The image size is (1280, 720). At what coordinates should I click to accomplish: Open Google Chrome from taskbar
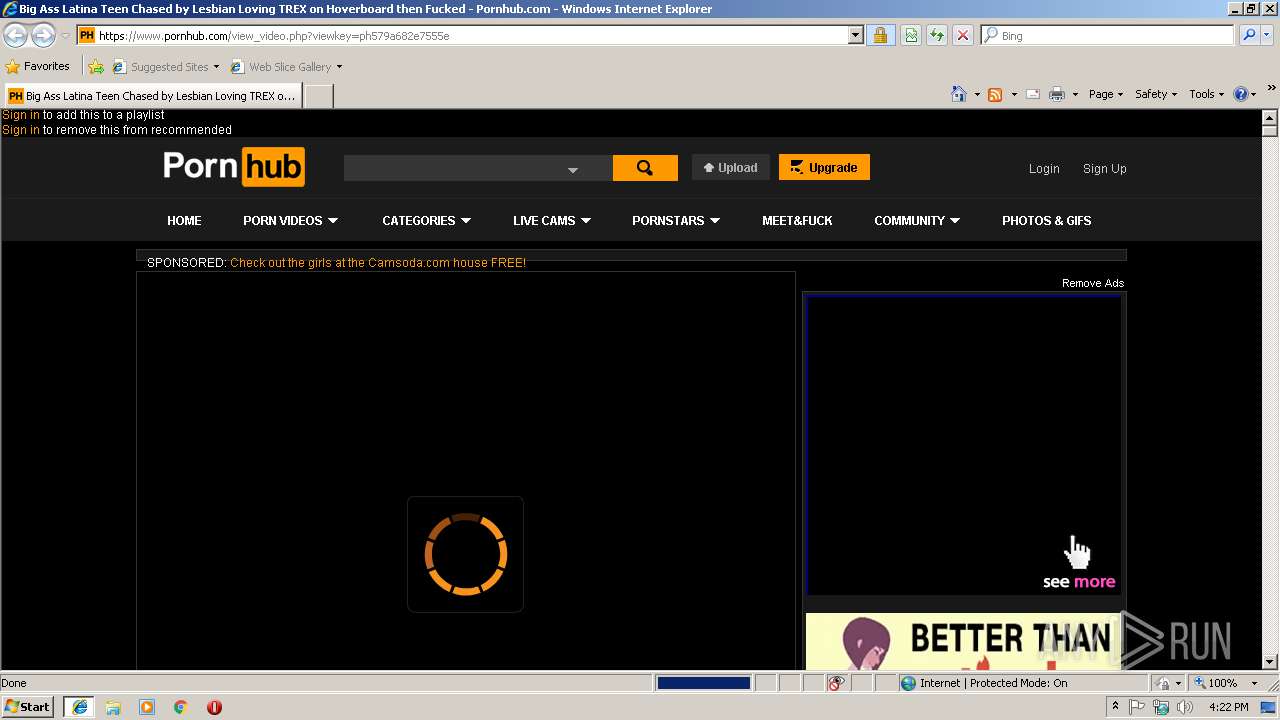pos(181,707)
